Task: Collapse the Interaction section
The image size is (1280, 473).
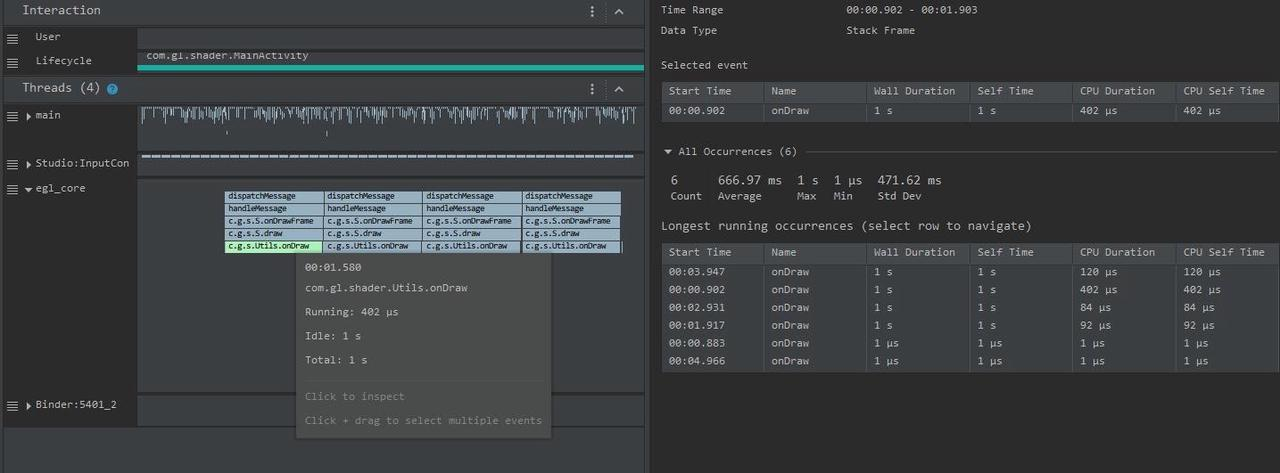Action: pyautogui.click(x=619, y=11)
